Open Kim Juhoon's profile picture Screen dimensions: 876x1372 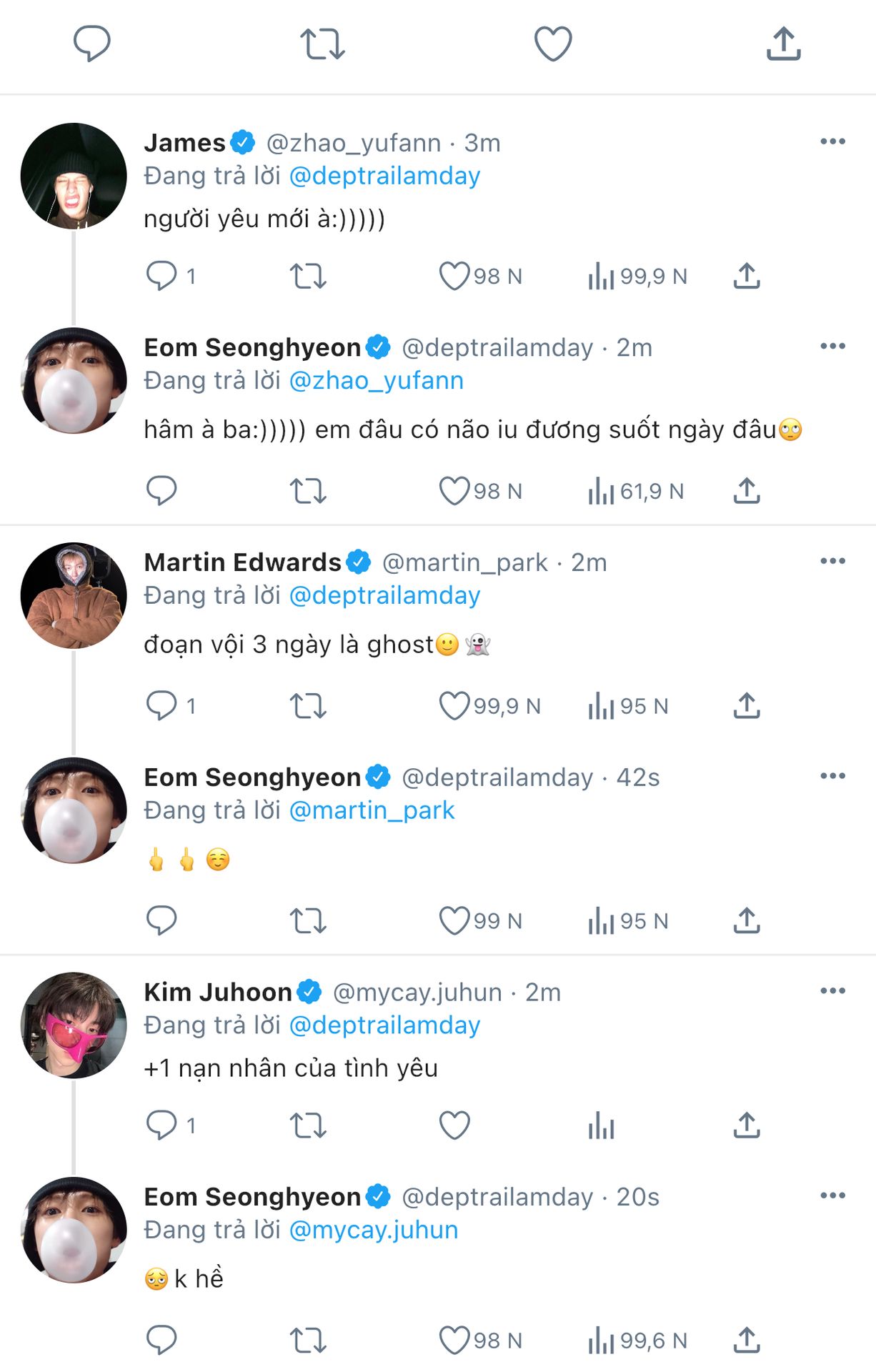(x=74, y=1025)
